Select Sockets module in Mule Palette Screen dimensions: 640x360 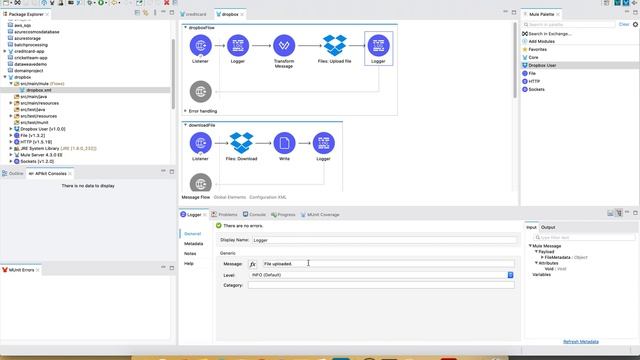pos(536,89)
